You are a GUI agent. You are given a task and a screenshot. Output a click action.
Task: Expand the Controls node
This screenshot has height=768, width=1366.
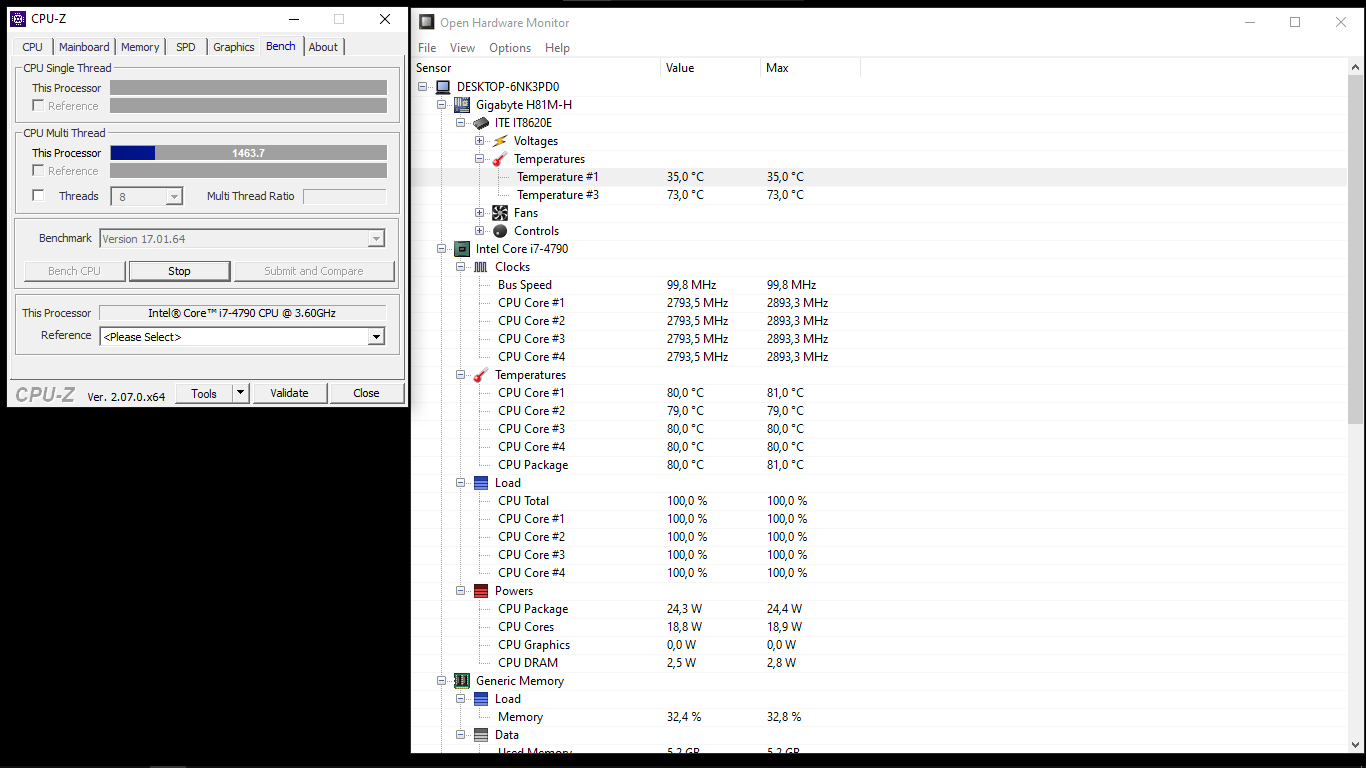pyautogui.click(x=480, y=231)
